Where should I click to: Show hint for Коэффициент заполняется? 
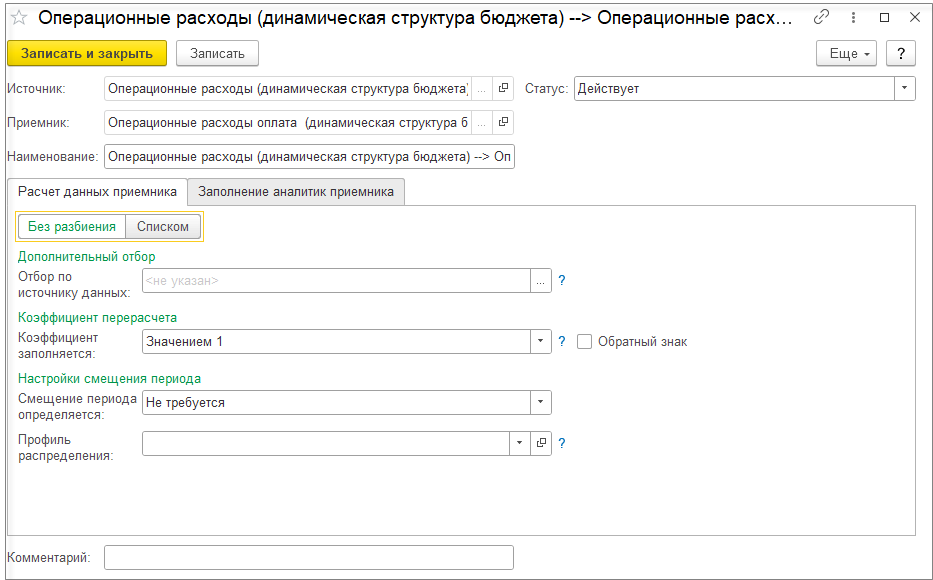coord(562,342)
